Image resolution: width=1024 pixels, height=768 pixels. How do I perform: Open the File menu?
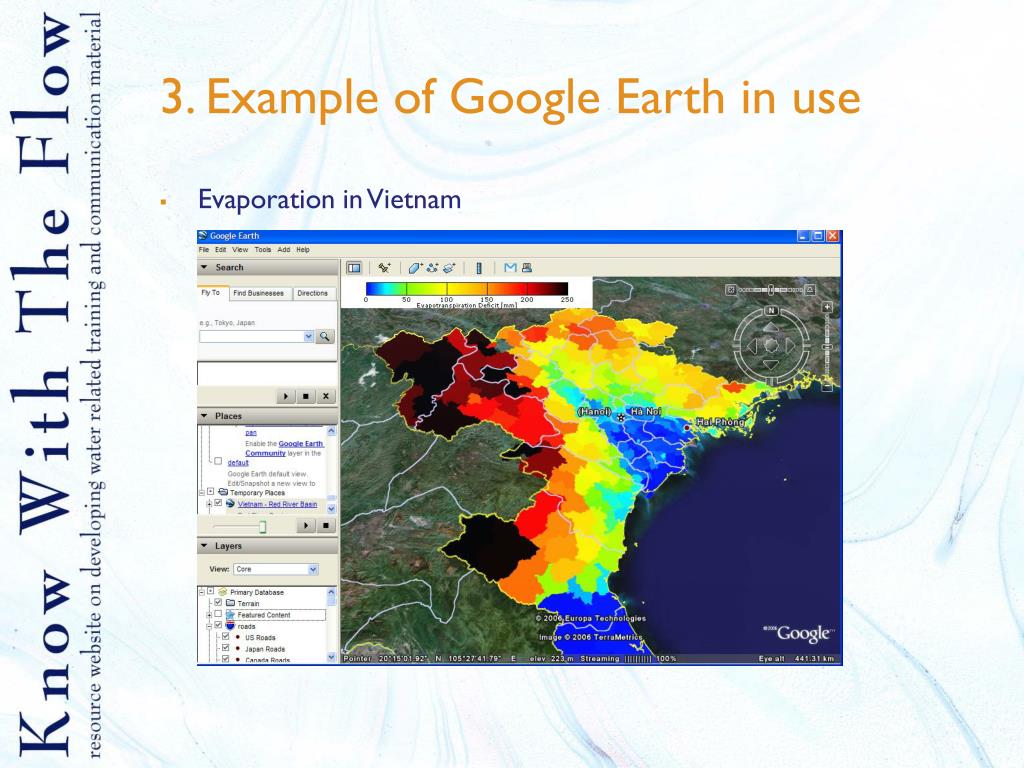tap(204, 249)
